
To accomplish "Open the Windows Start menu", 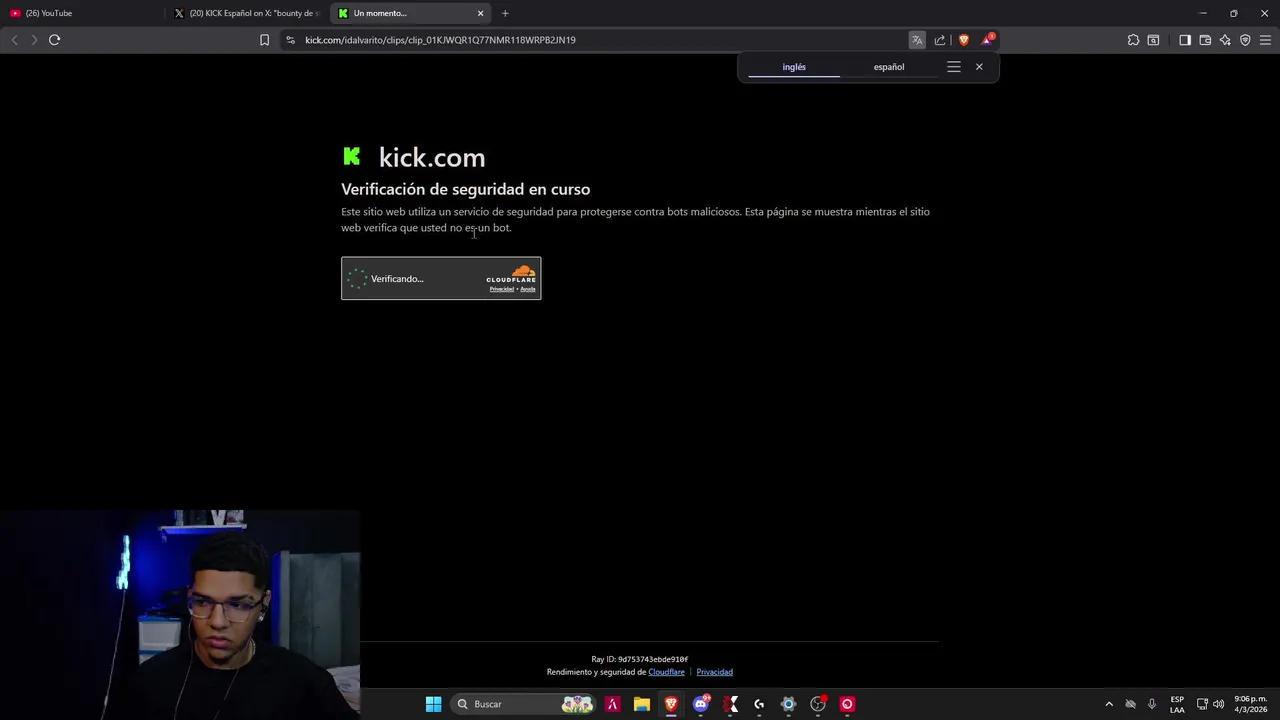I will (x=433, y=704).
